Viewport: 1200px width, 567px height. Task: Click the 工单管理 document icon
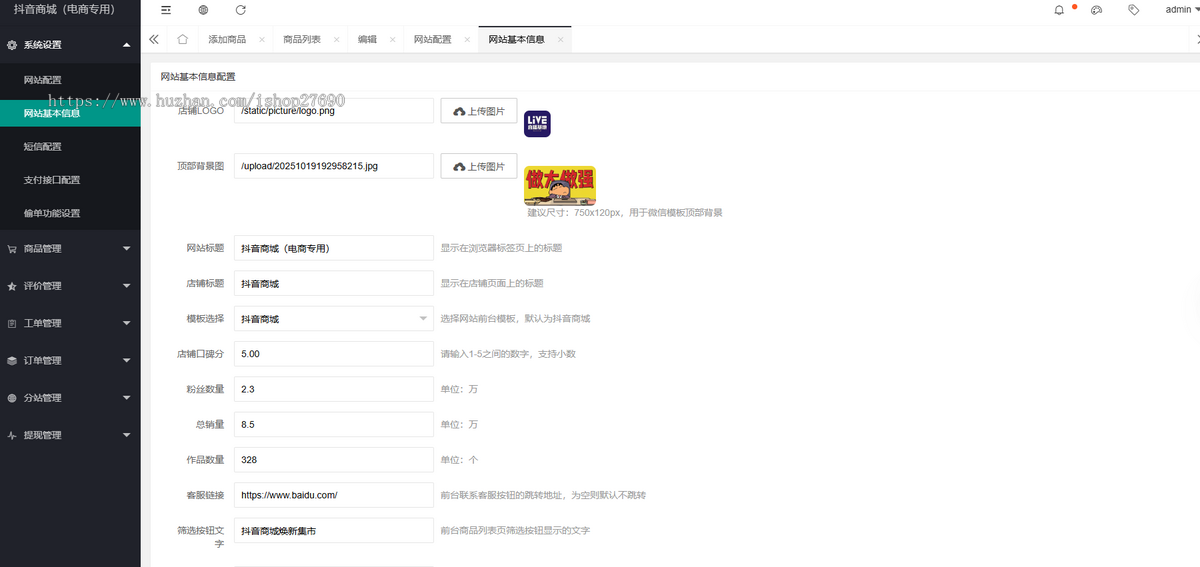(12, 323)
